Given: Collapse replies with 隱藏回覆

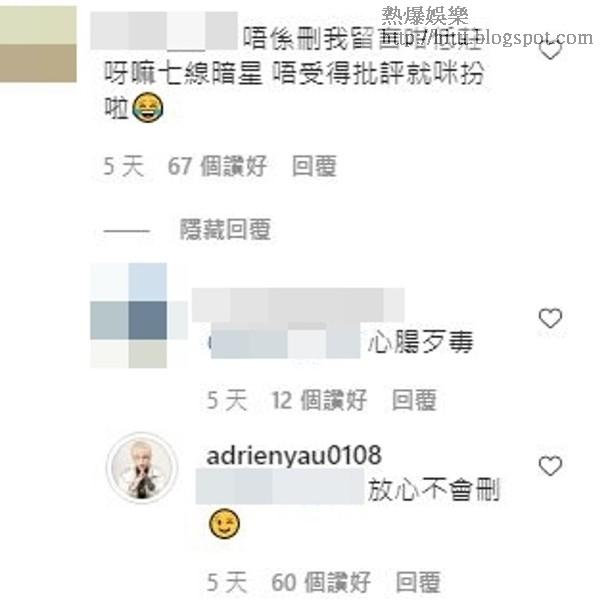Looking at the screenshot, I should [225, 229].
